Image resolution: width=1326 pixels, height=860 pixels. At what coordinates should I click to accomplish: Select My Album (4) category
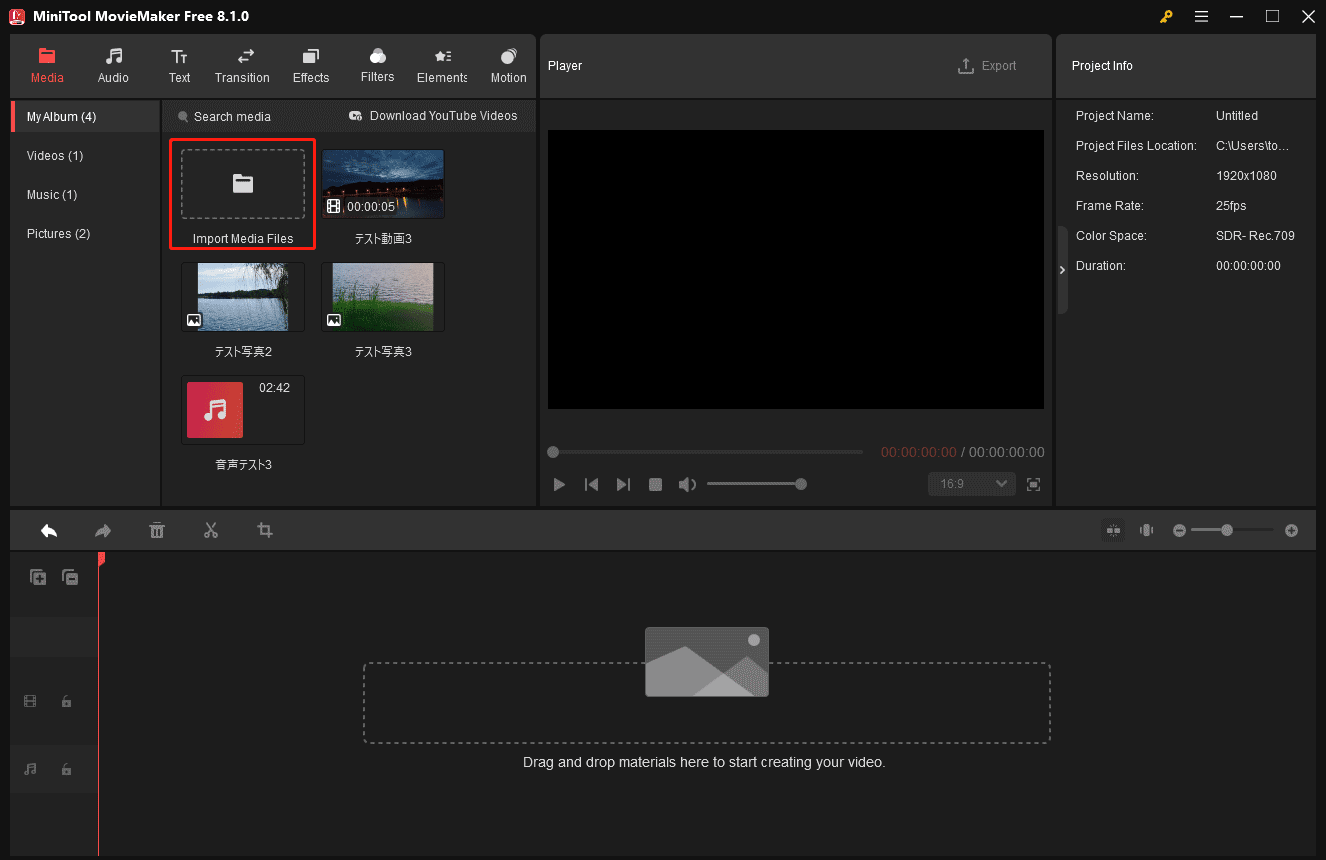(85, 117)
